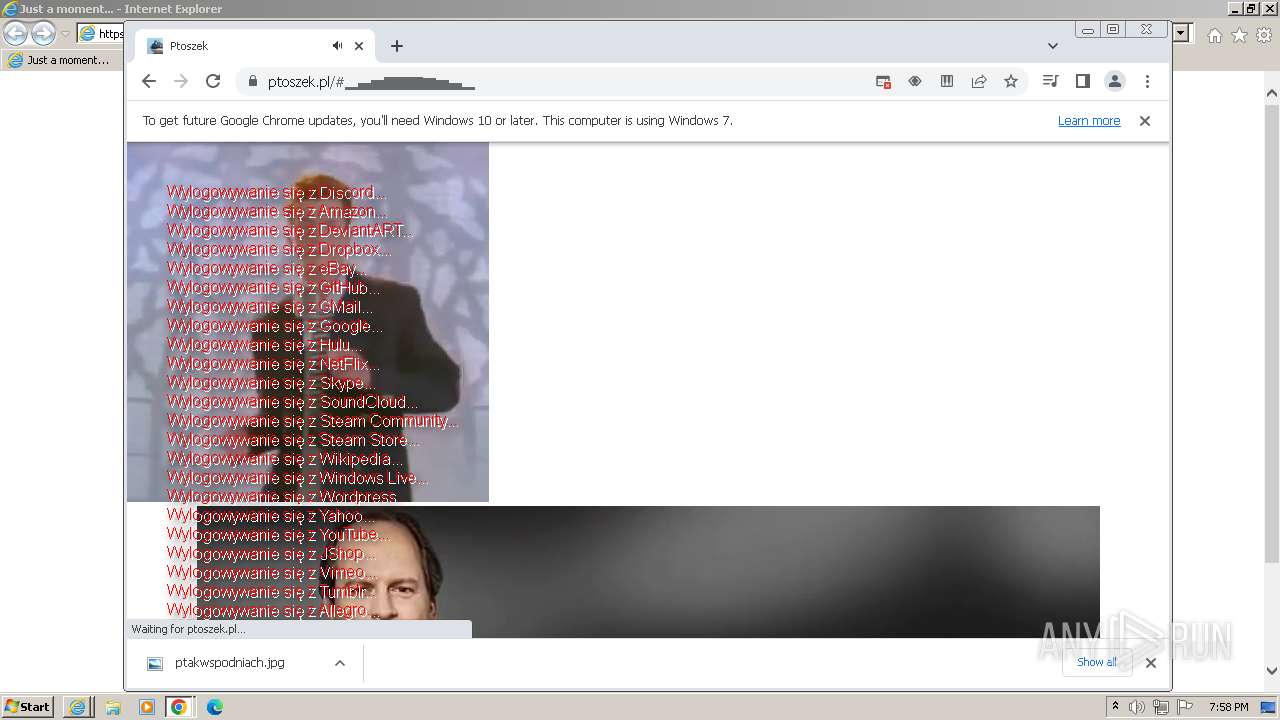Show hidden tray icons
The height and width of the screenshot is (720, 1280).
click(1115, 707)
